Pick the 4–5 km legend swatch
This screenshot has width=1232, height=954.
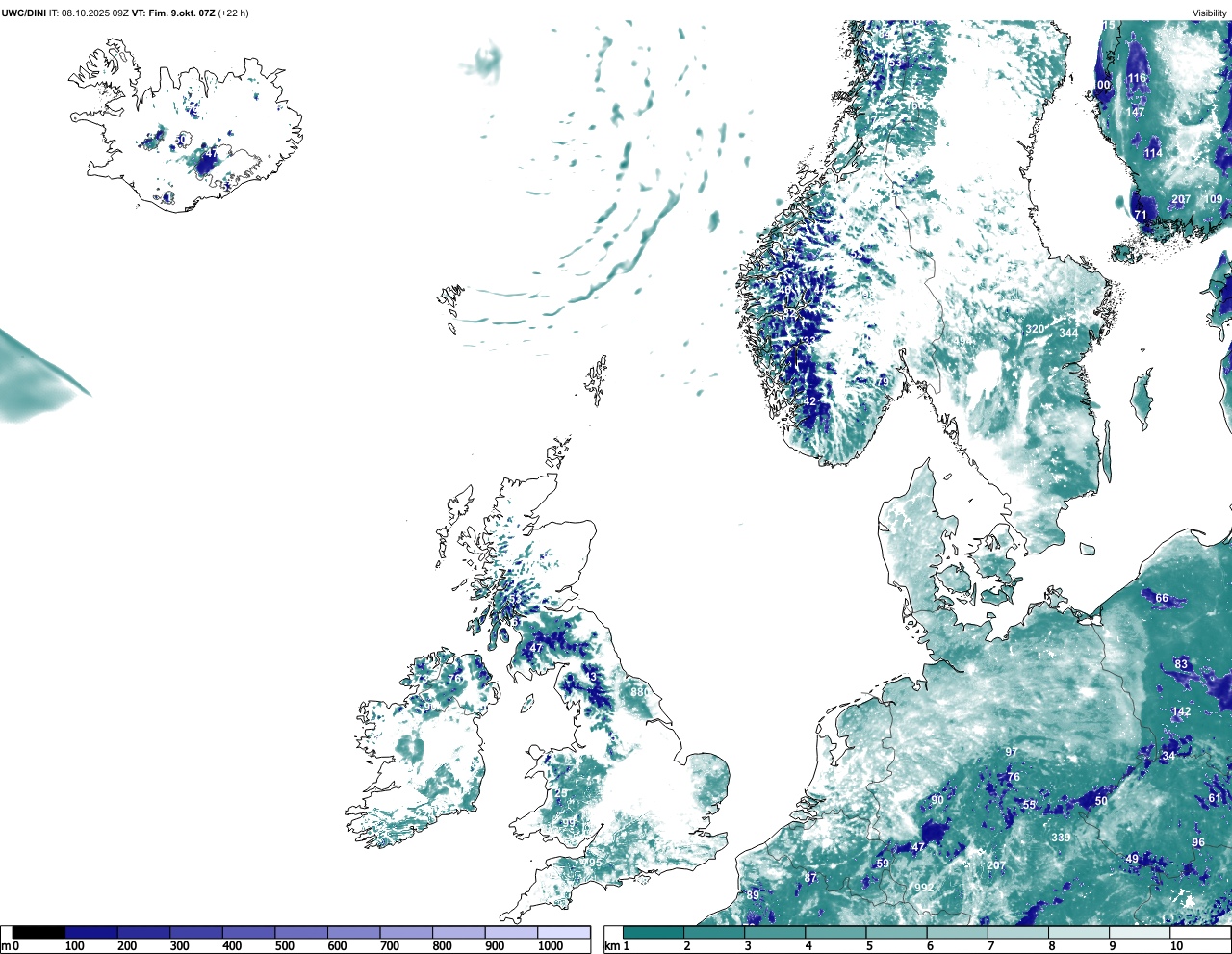(834, 932)
